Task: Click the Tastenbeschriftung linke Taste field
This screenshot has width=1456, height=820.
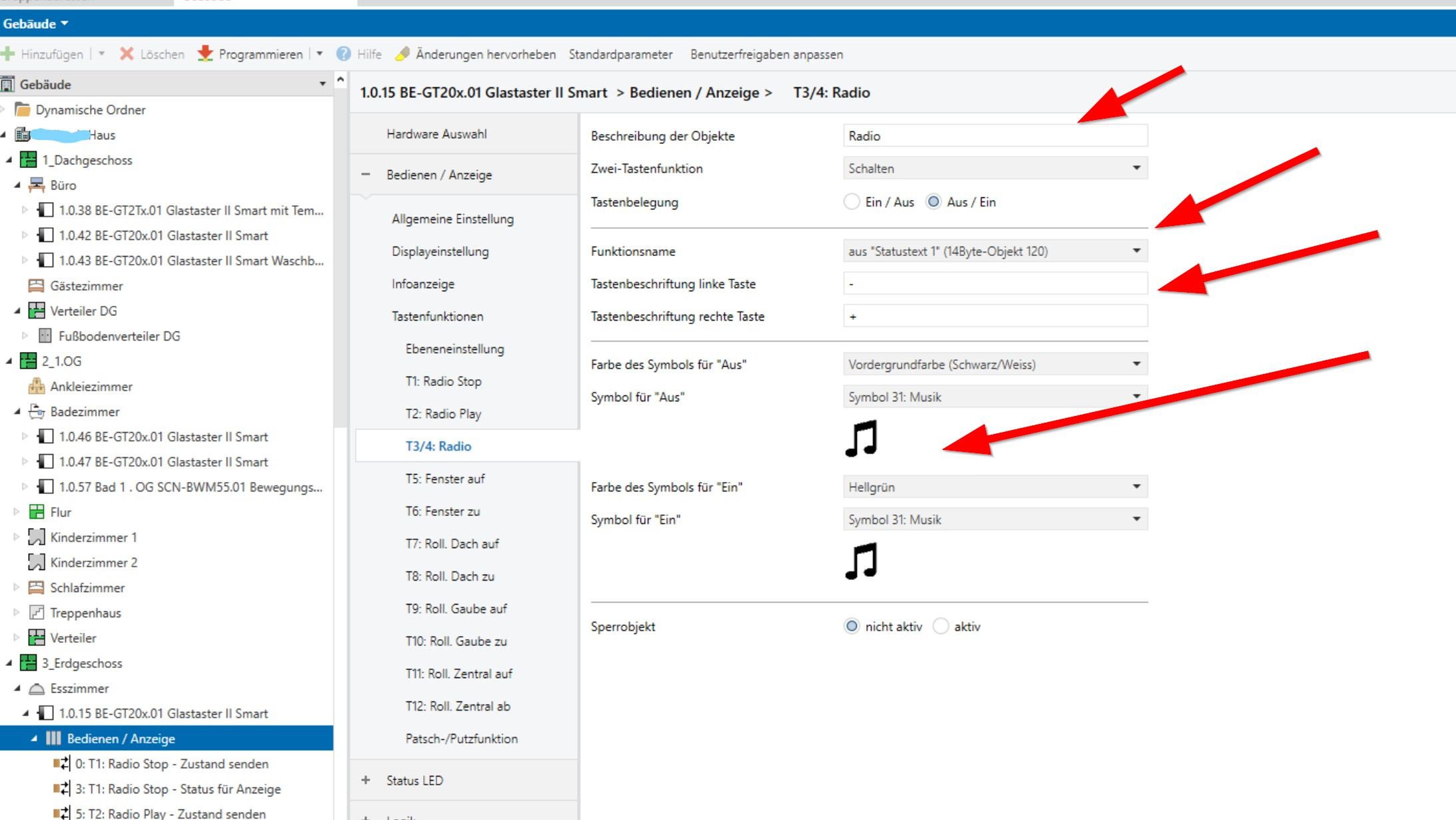Action: pyautogui.click(x=994, y=284)
